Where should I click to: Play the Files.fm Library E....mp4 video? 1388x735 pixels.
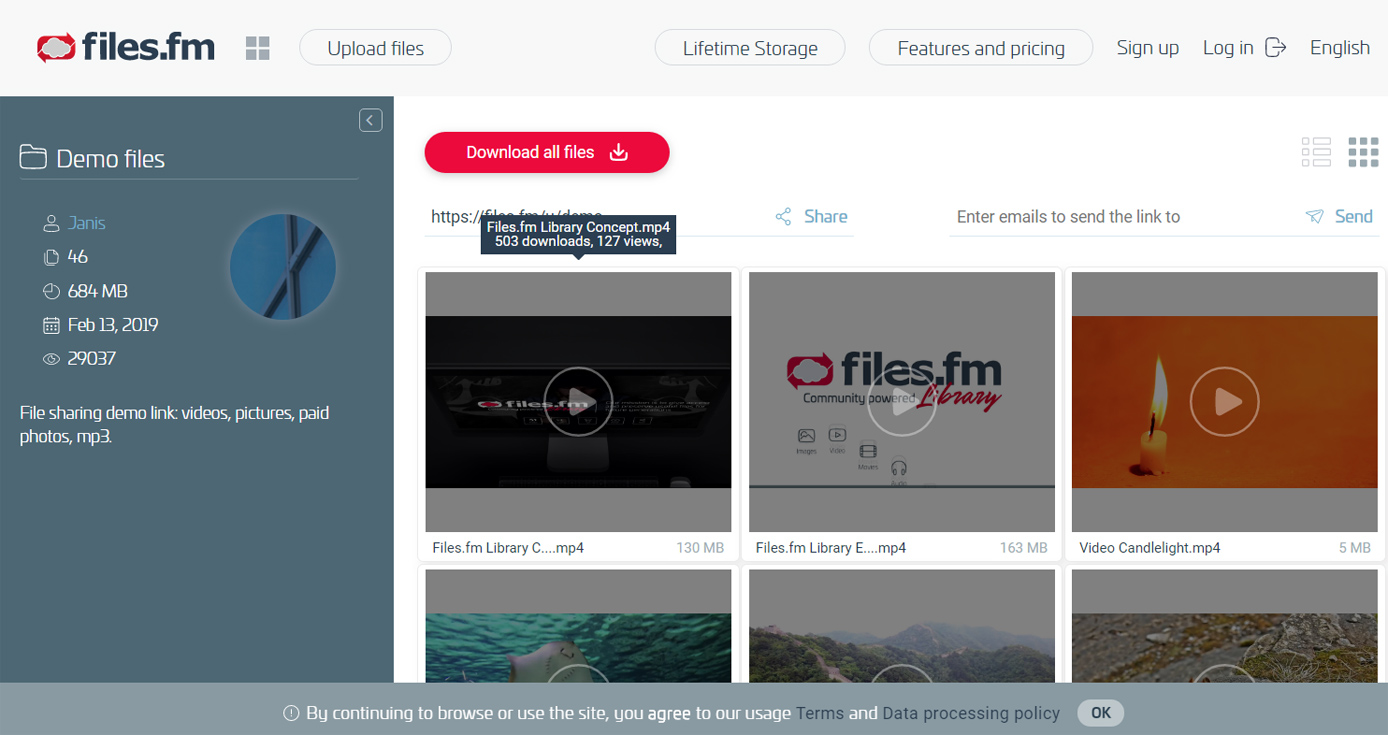point(901,401)
